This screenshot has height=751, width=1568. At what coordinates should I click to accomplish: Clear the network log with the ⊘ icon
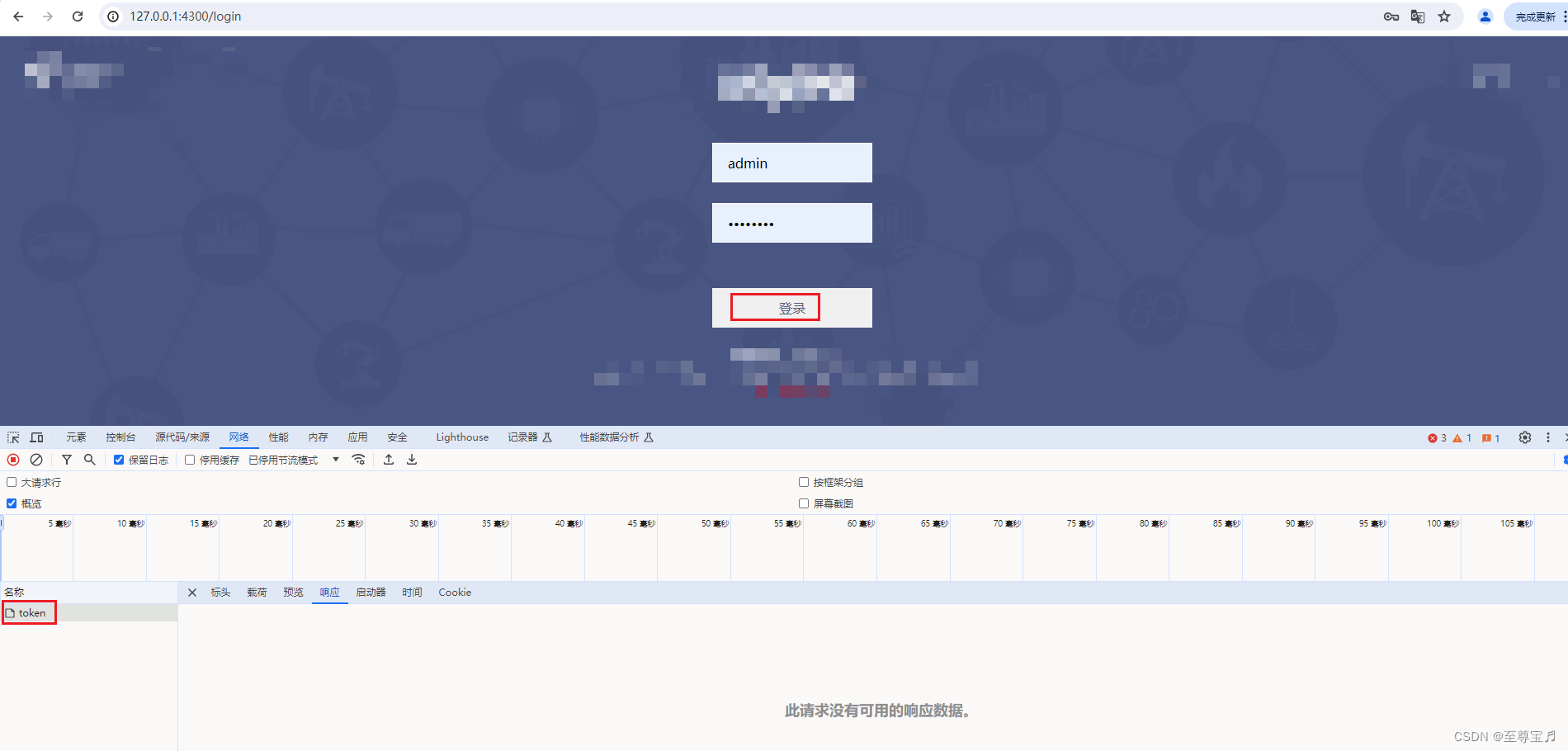36,460
